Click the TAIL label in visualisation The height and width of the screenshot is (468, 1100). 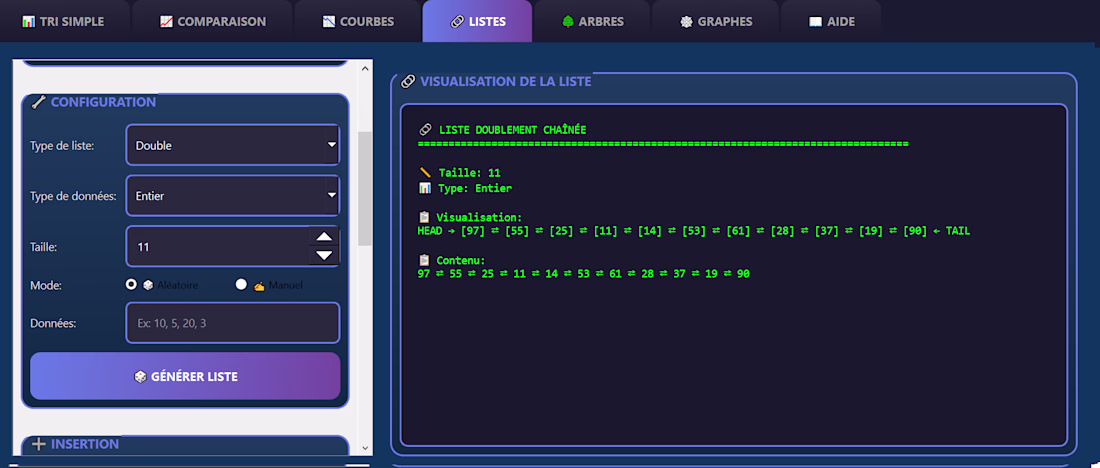pyautogui.click(x=958, y=231)
